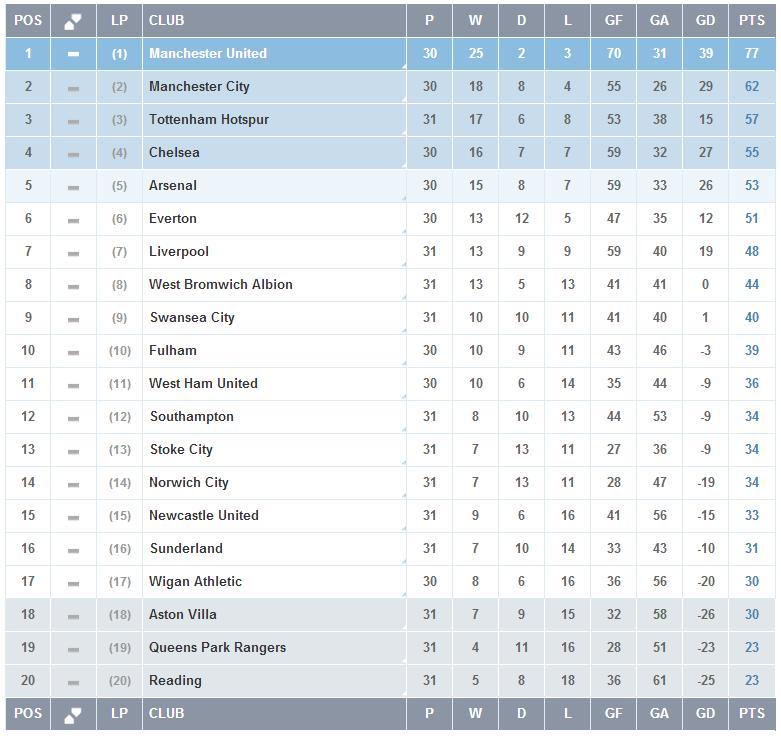The width and height of the screenshot is (781, 739).
Task: Click Swansea City's last position (9) cell
Action: [x=120, y=318]
